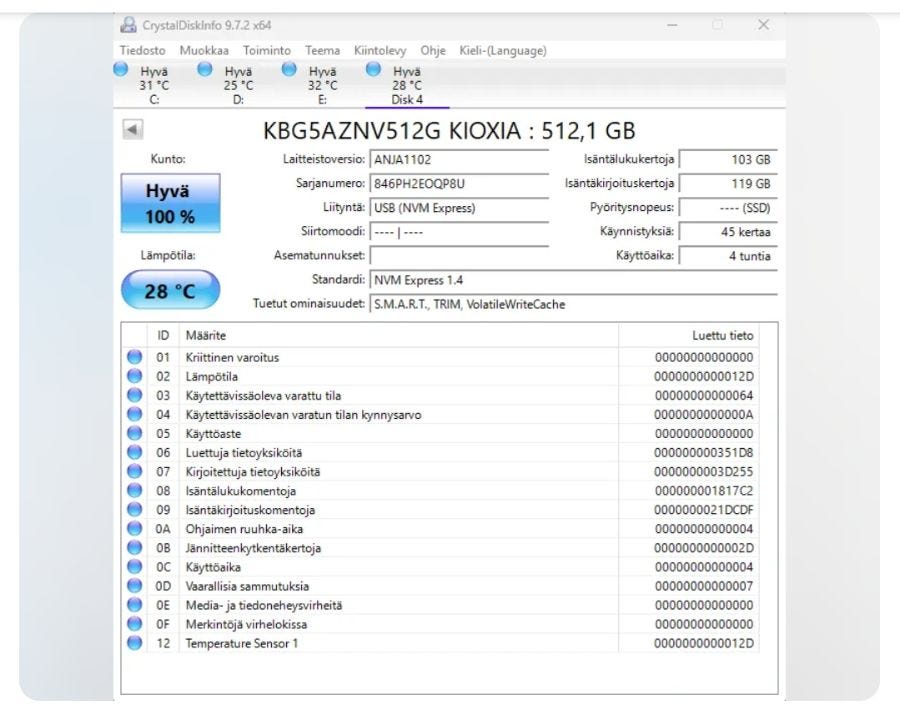
Task: Select the blue status icon for drive E:
Action: 290,68
